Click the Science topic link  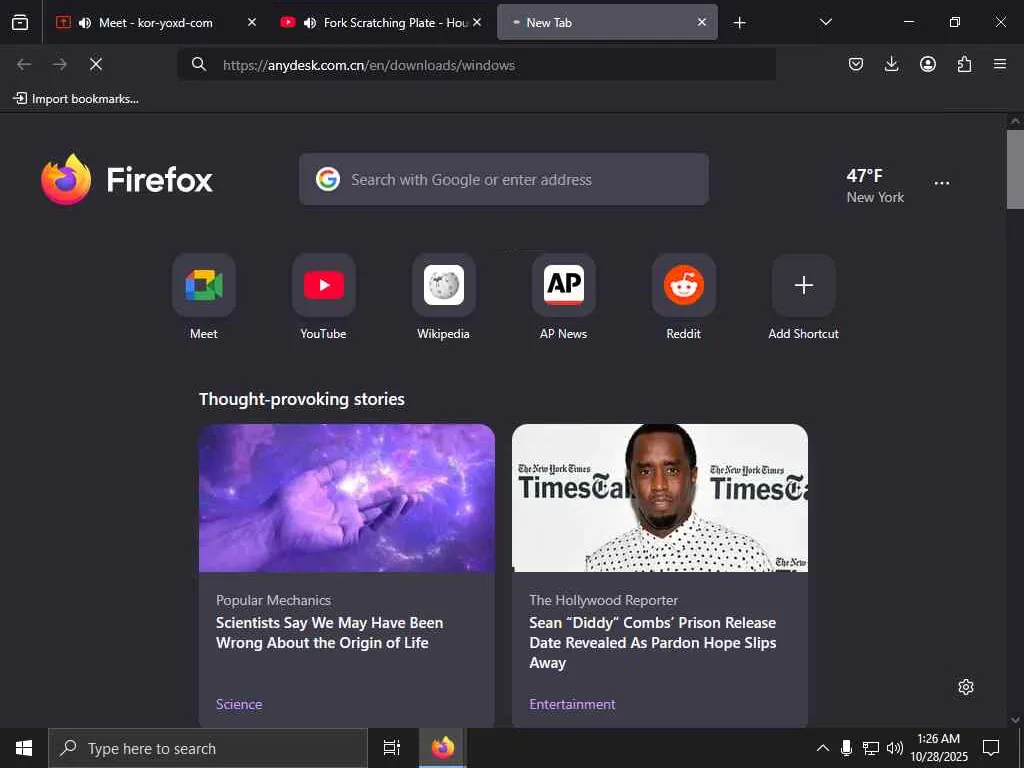click(239, 704)
